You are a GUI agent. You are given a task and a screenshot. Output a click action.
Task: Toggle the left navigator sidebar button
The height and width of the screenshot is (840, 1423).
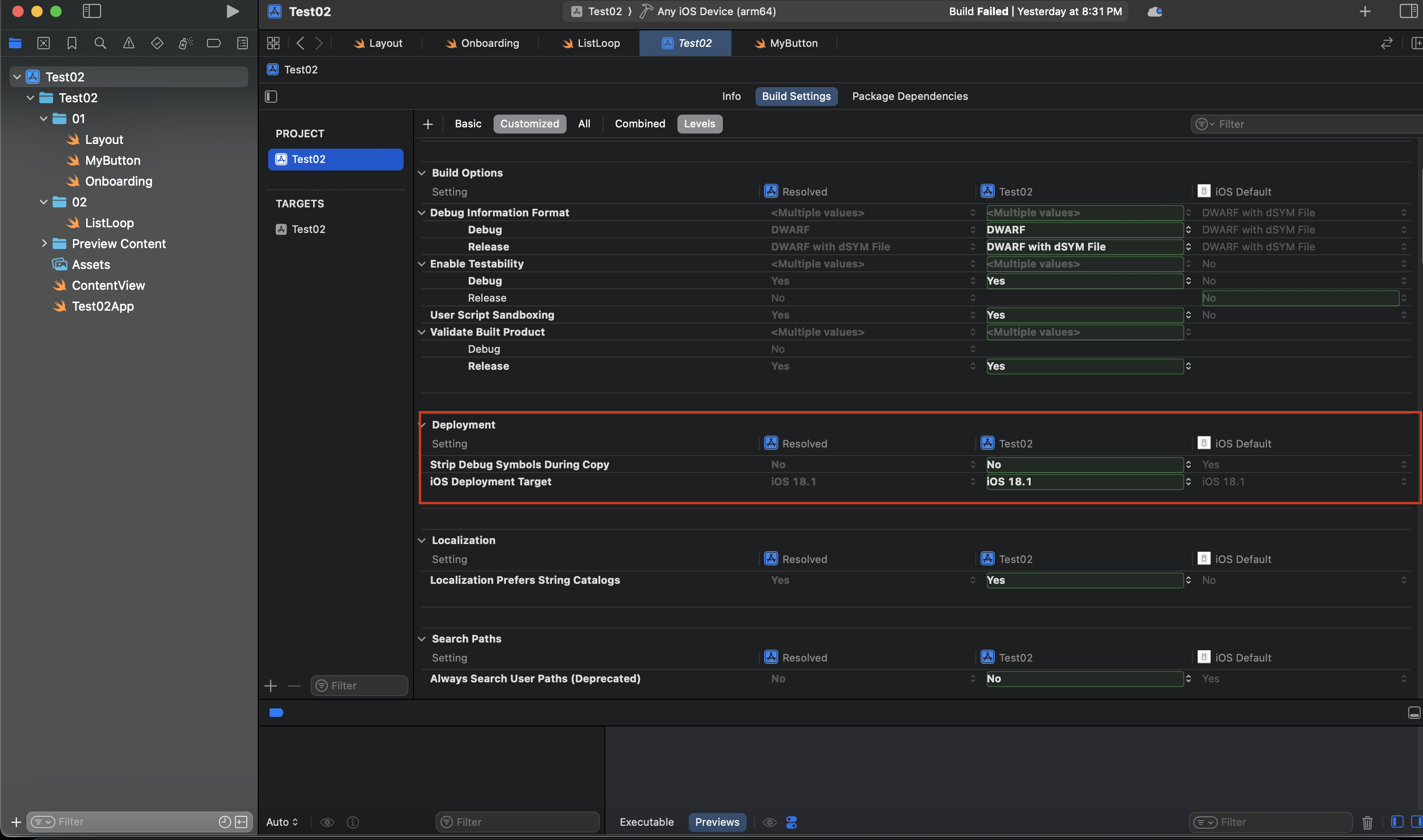coord(92,11)
